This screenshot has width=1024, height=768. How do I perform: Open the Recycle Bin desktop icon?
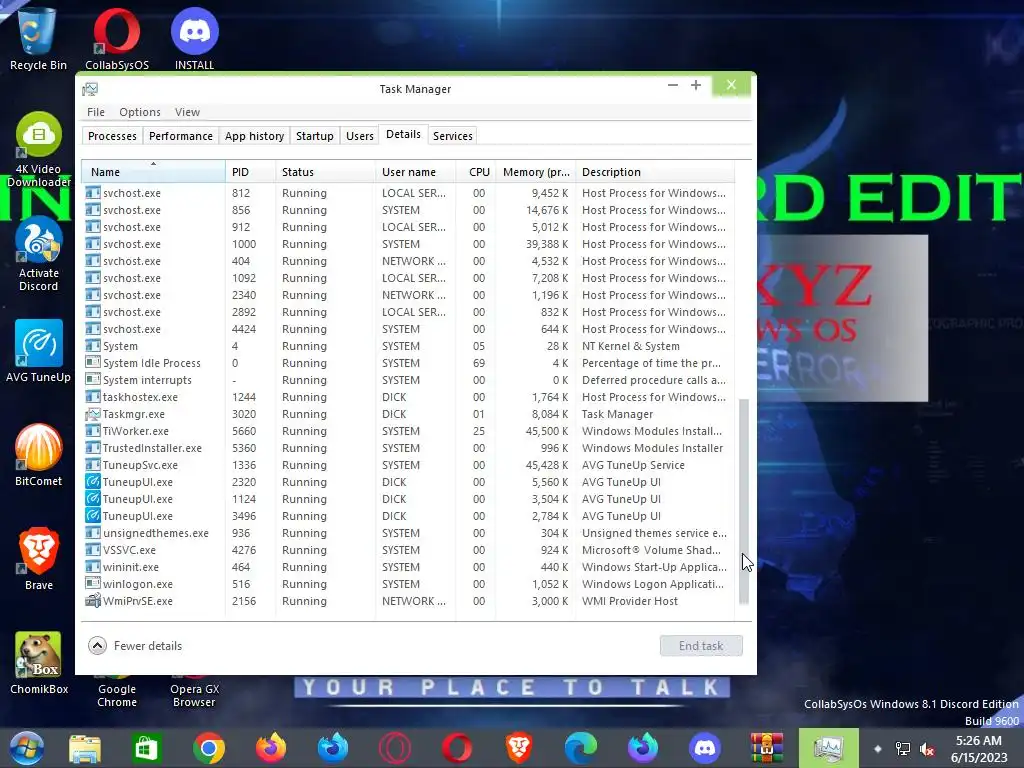(38, 37)
